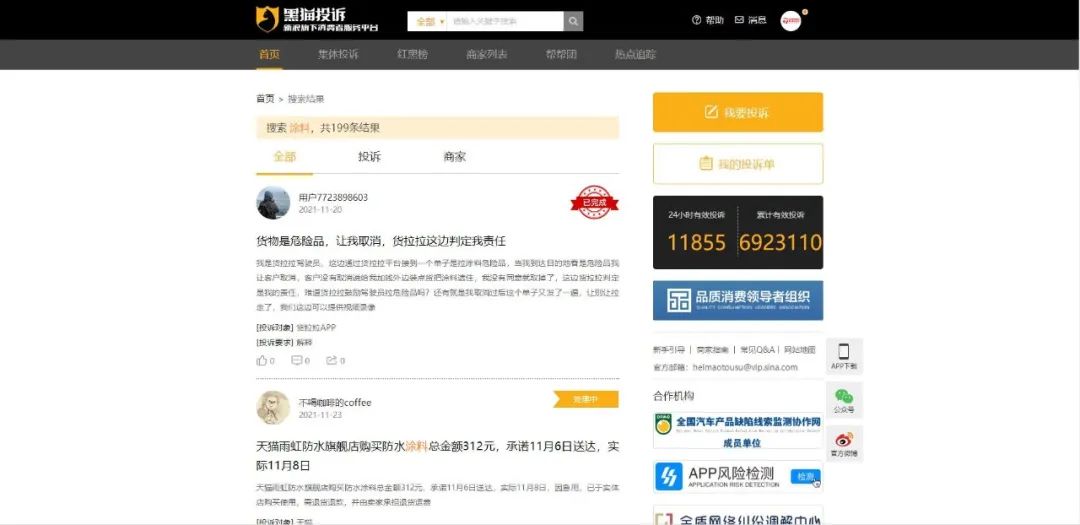The height and width of the screenshot is (525, 1080).
Task: Focus the keyword search input field
Action: (x=506, y=21)
